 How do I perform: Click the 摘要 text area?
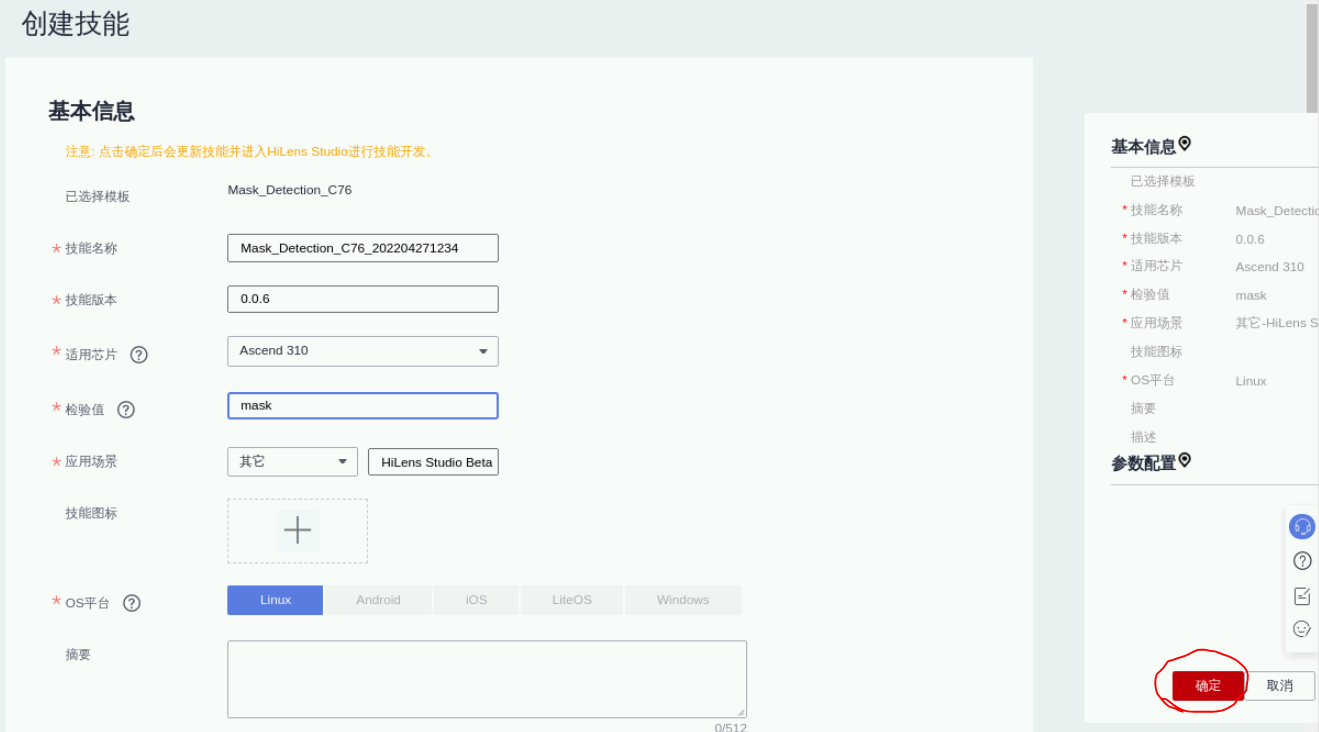(486, 679)
